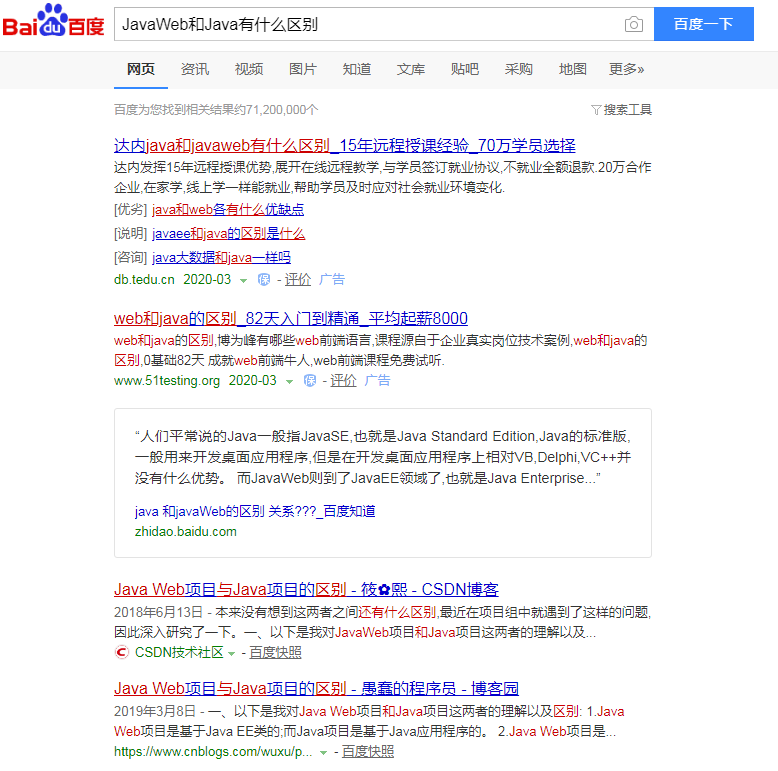Click the funnel icon beside 搜索工具
Screen dimensions: 778x771
(596, 110)
